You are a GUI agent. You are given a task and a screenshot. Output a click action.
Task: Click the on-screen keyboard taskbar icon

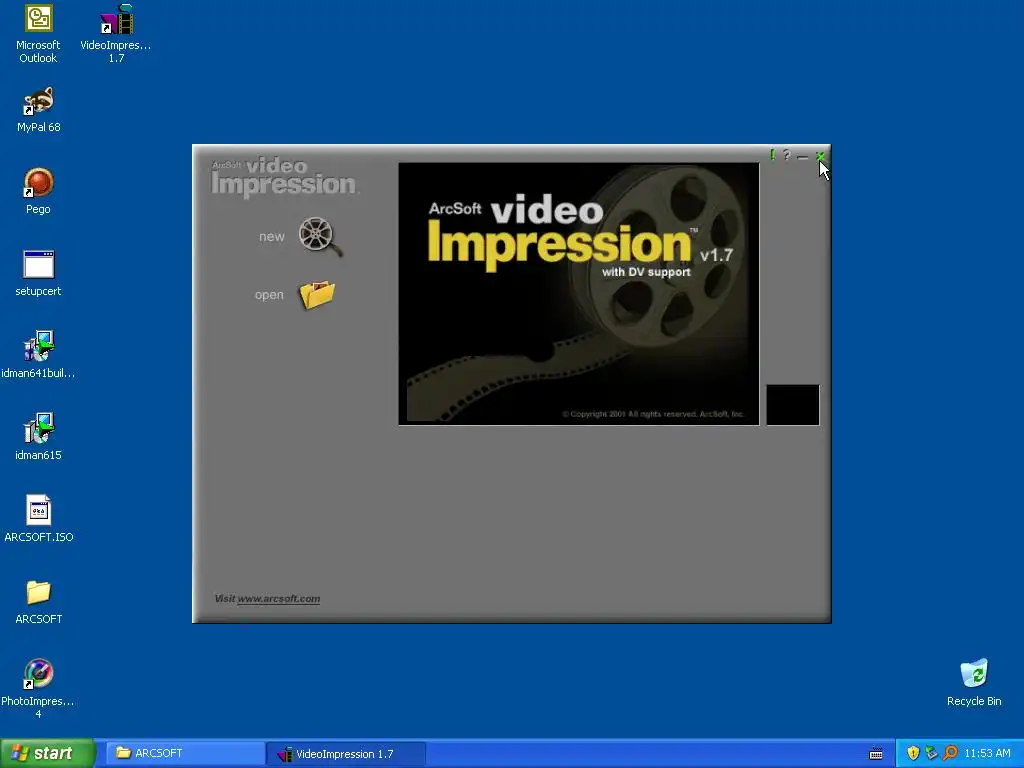pos(876,754)
